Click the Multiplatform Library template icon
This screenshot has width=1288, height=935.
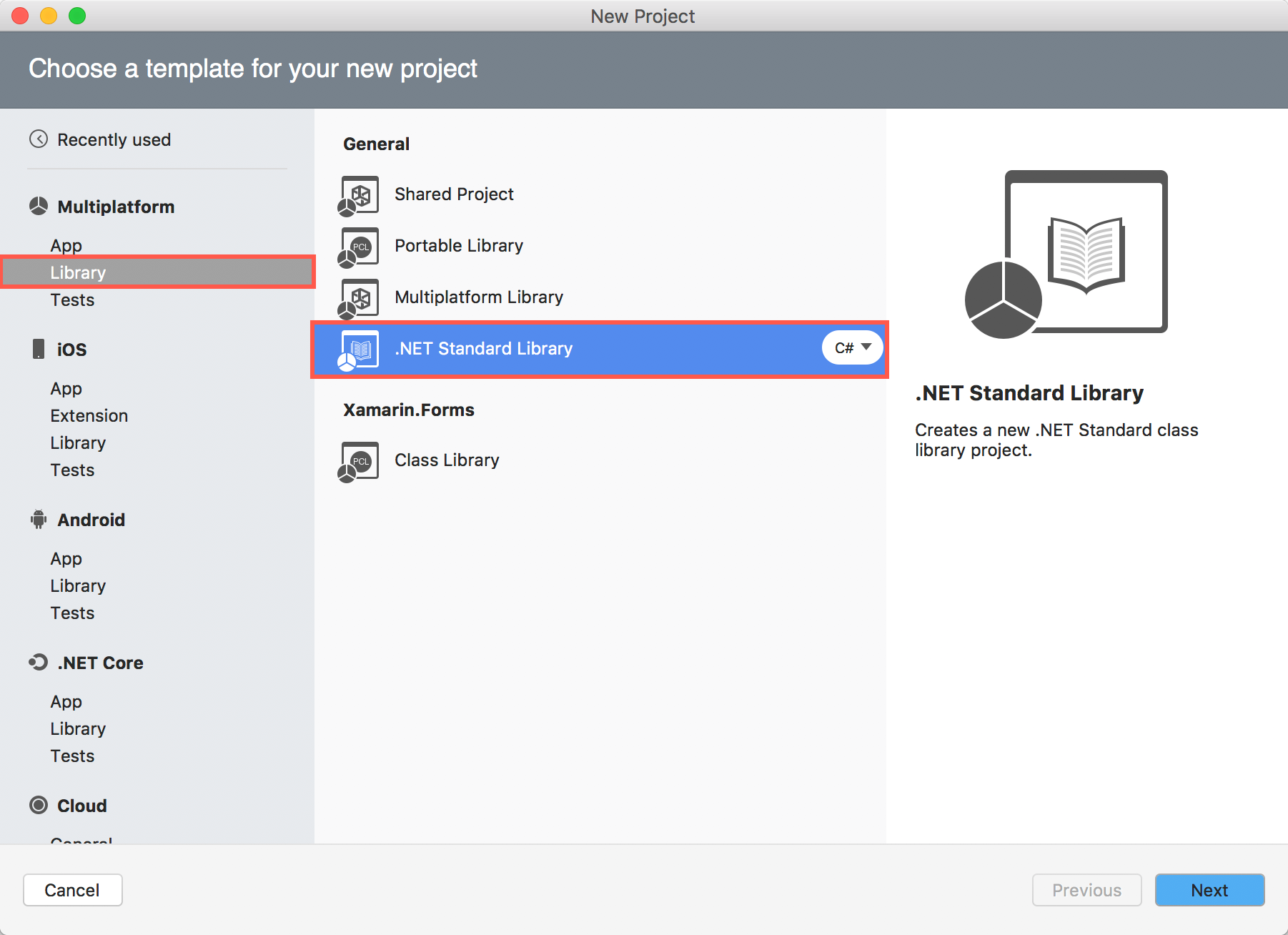(359, 299)
